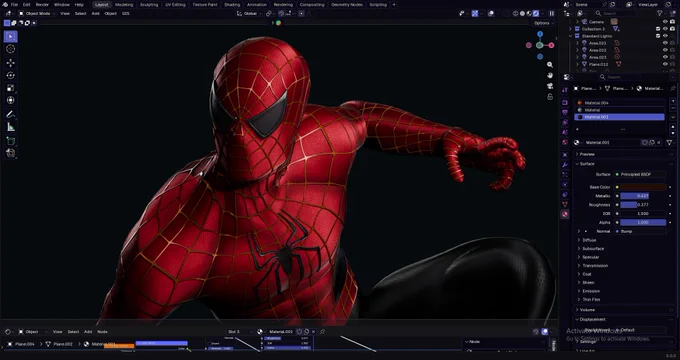Switch to solid viewport shading
The image size is (680, 360).
pos(522,13)
